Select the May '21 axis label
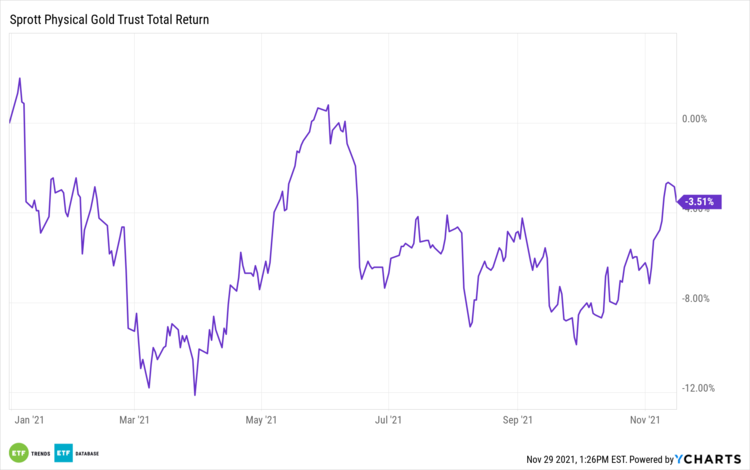This screenshot has width=750, height=470. (x=259, y=421)
